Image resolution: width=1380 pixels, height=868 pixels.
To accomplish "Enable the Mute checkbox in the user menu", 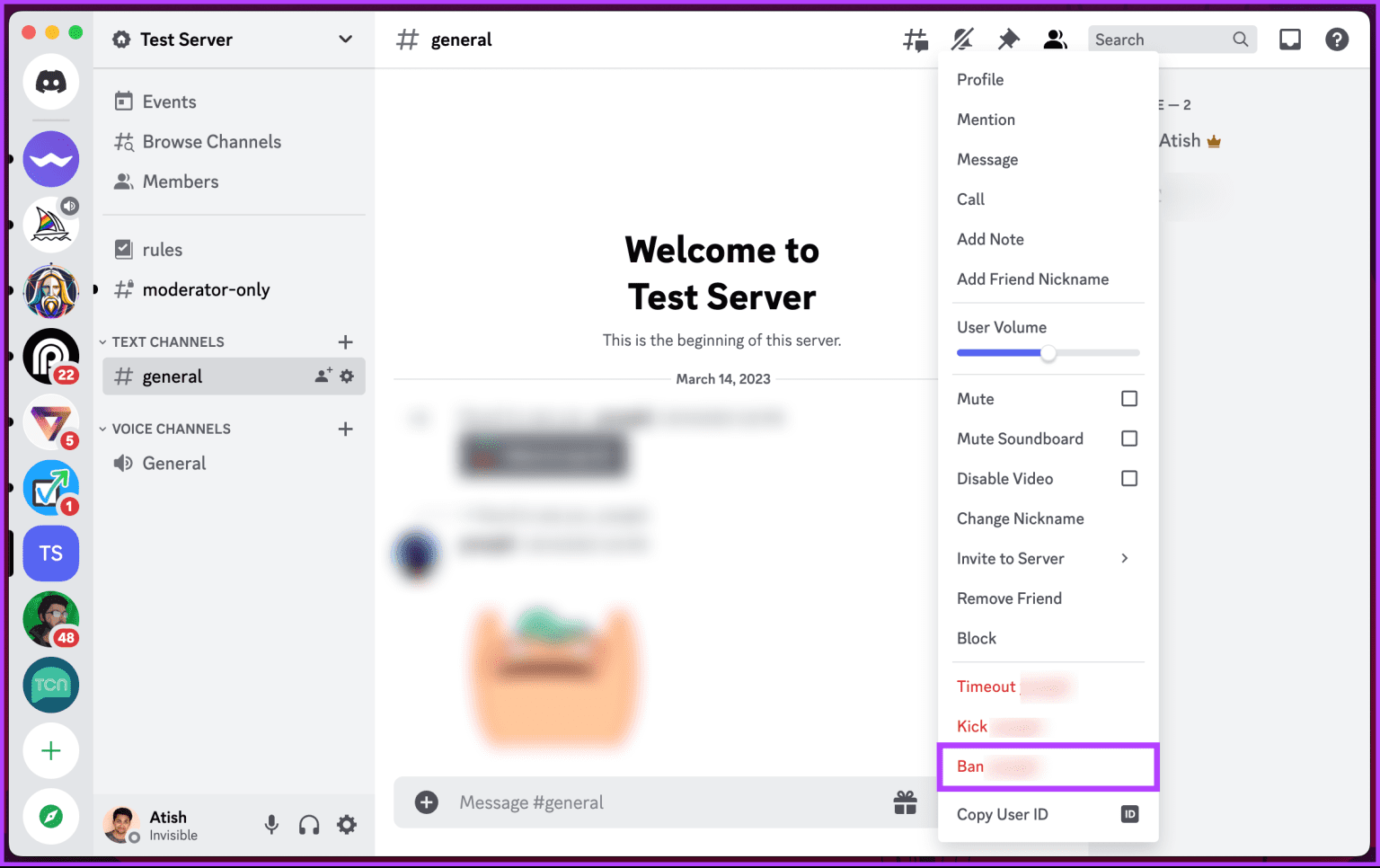I will click(x=1128, y=398).
